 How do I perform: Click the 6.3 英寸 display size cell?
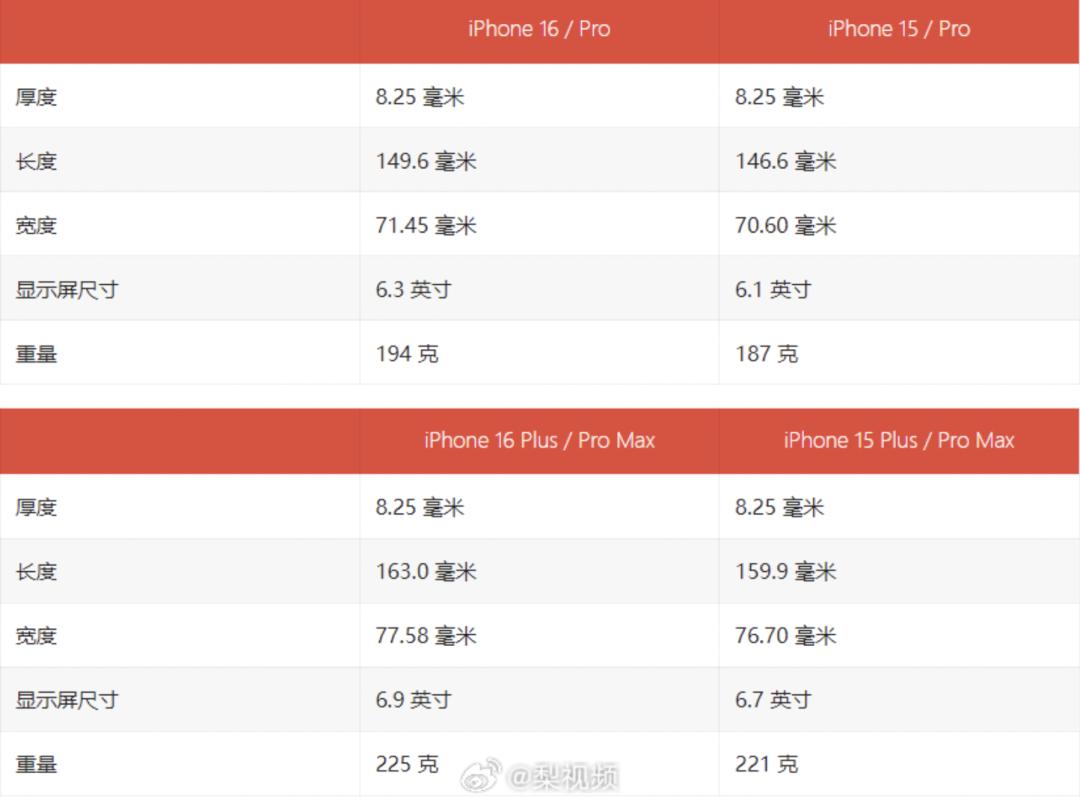413,289
